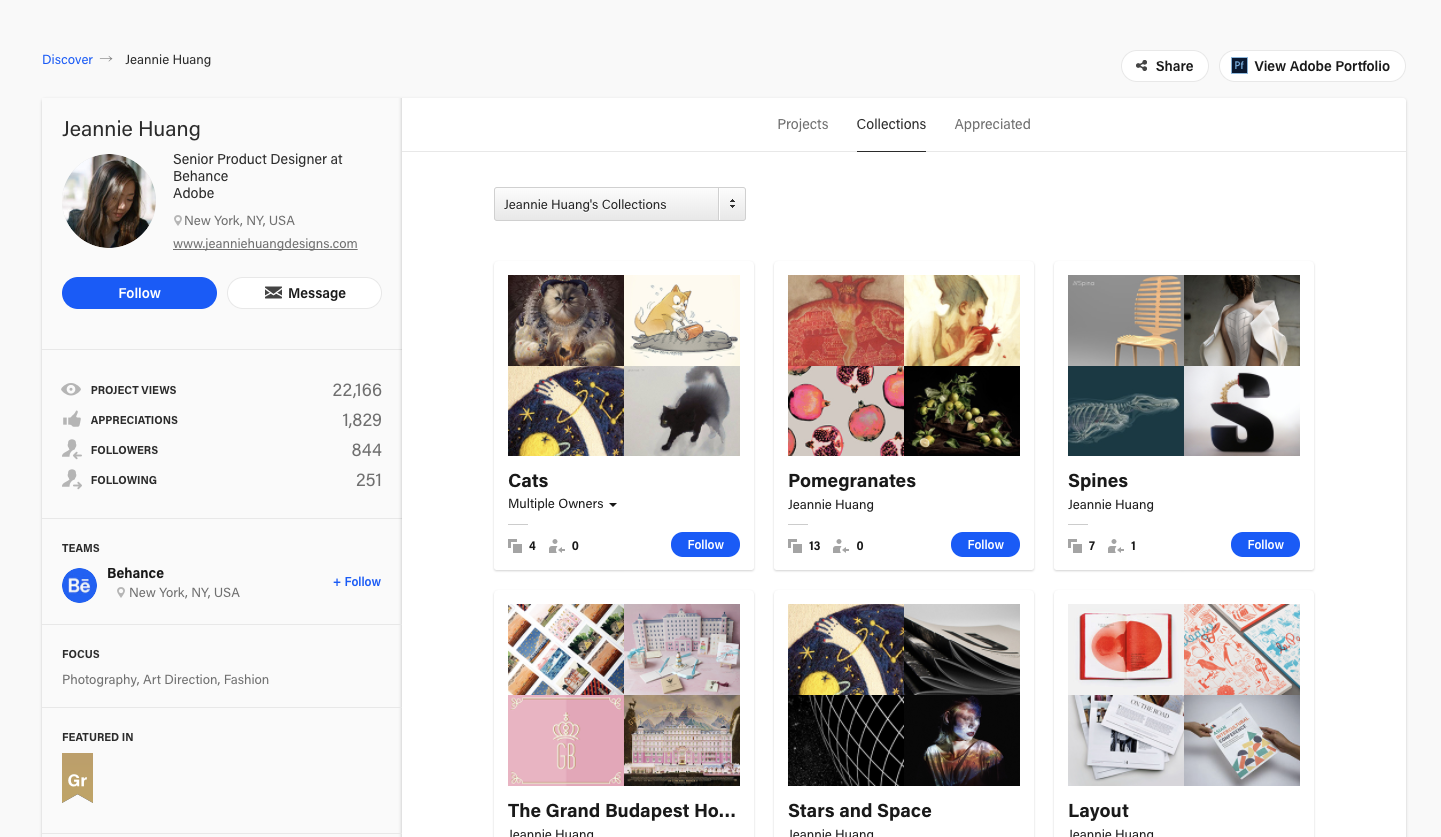
Task: Click the wireframe grid thumbnail in Stars and Space
Action: [846, 740]
